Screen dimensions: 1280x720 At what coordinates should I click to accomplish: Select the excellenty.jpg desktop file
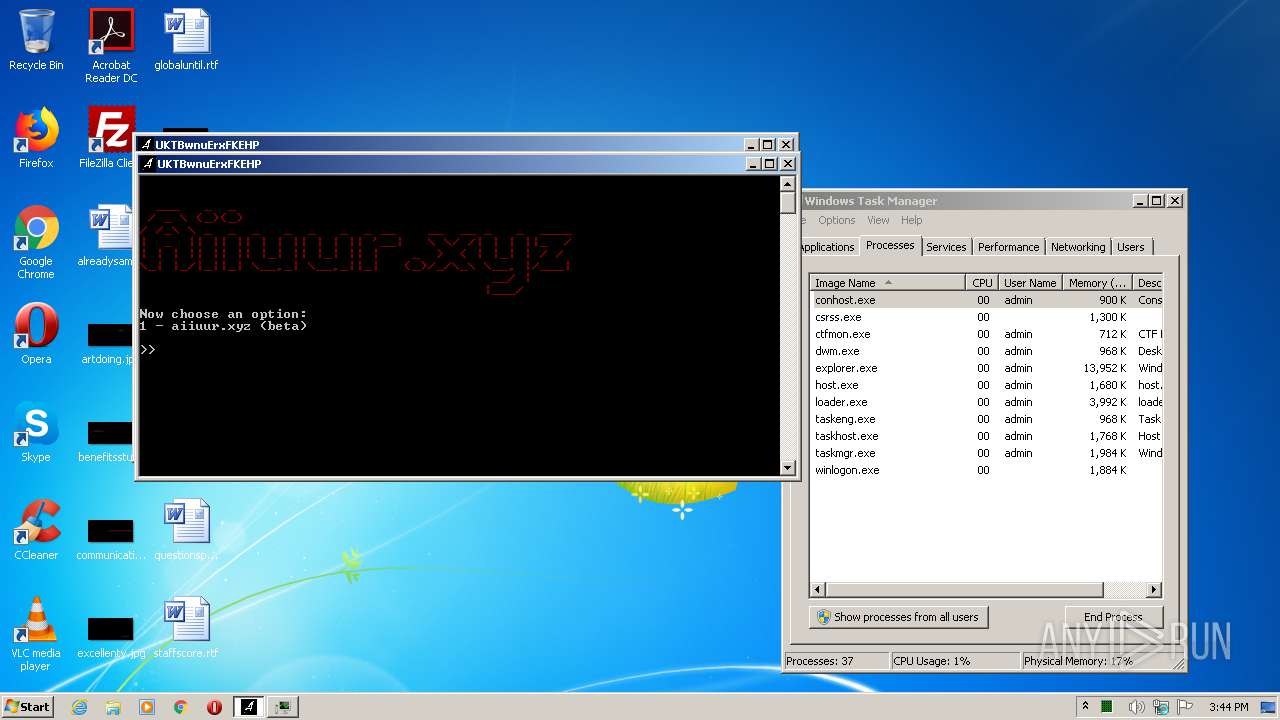pyautogui.click(x=111, y=636)
